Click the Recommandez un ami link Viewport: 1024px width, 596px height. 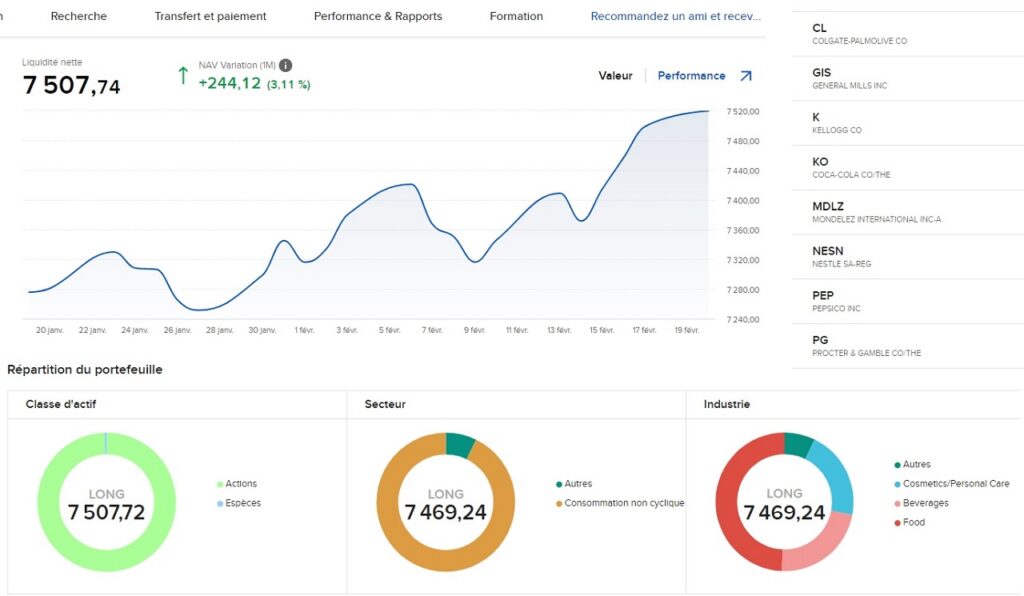(x=676, y=16)
